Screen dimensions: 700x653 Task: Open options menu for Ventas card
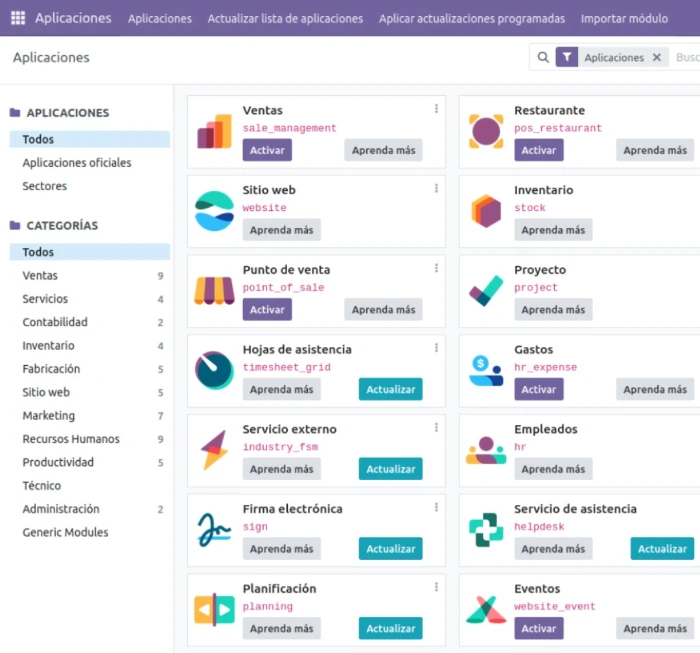(x=436, y=109)
